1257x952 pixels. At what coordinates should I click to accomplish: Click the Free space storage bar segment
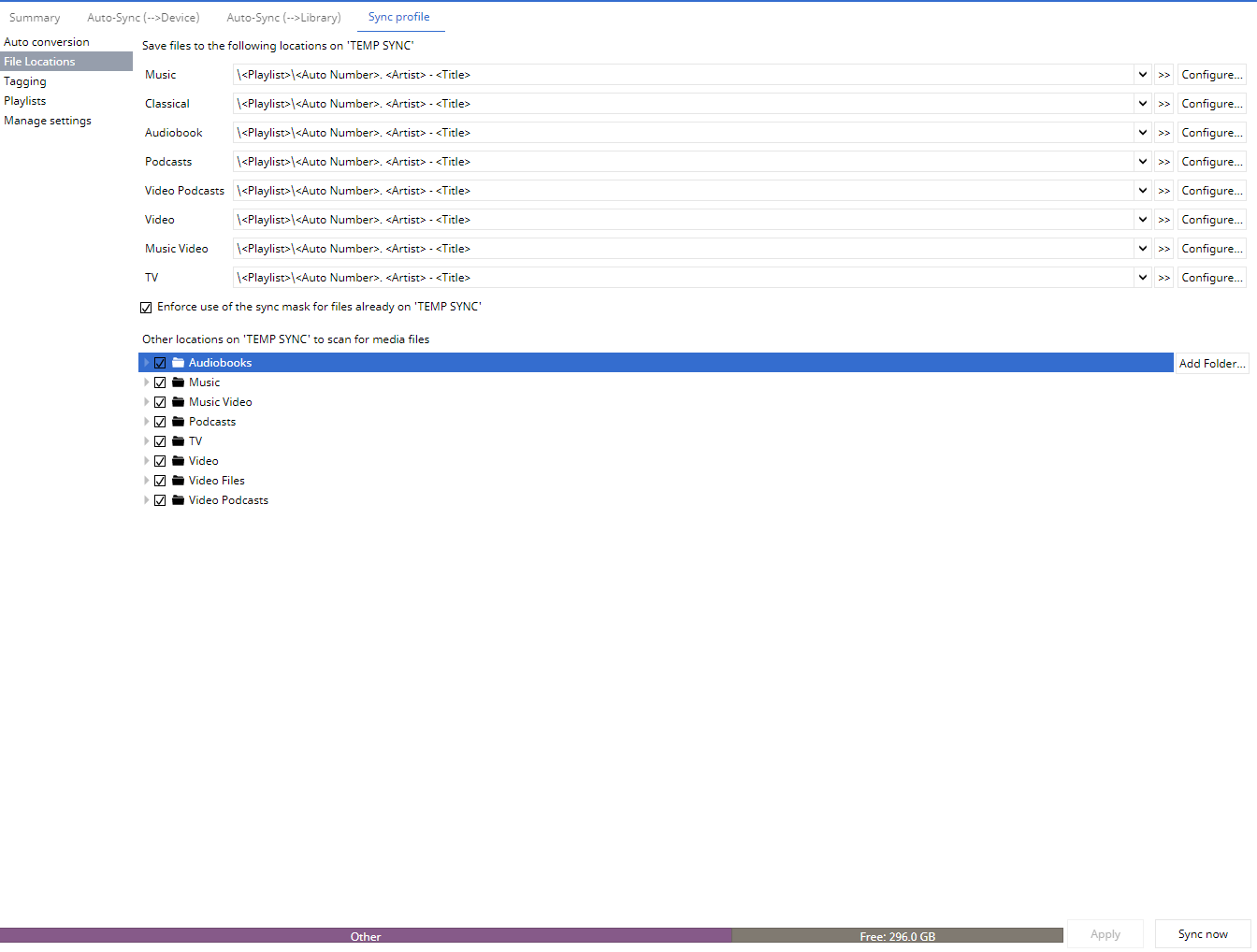[x=897, y=936]
